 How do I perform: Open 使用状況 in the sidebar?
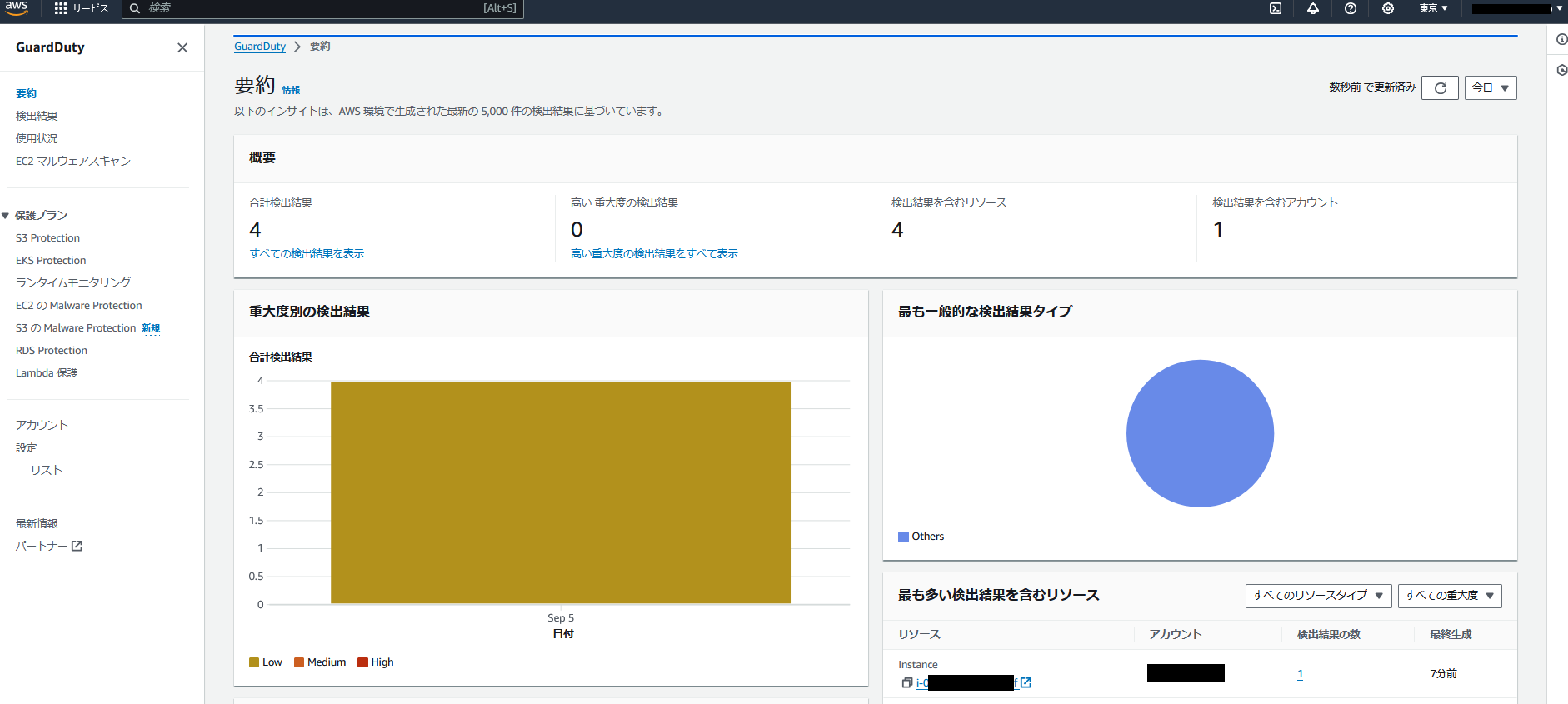coord(37,138)
